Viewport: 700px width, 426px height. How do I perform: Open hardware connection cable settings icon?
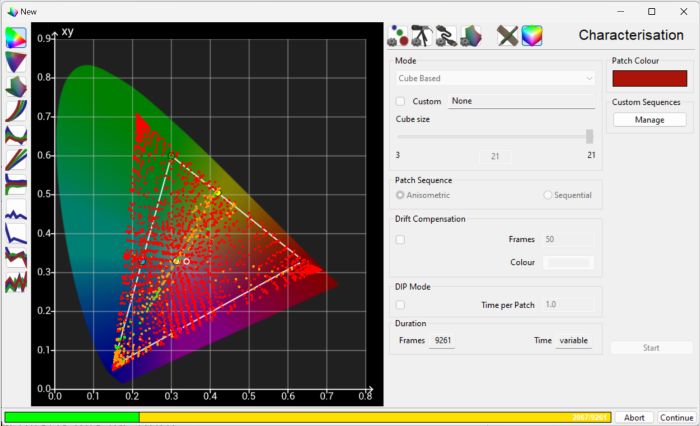tap(446, 36)
